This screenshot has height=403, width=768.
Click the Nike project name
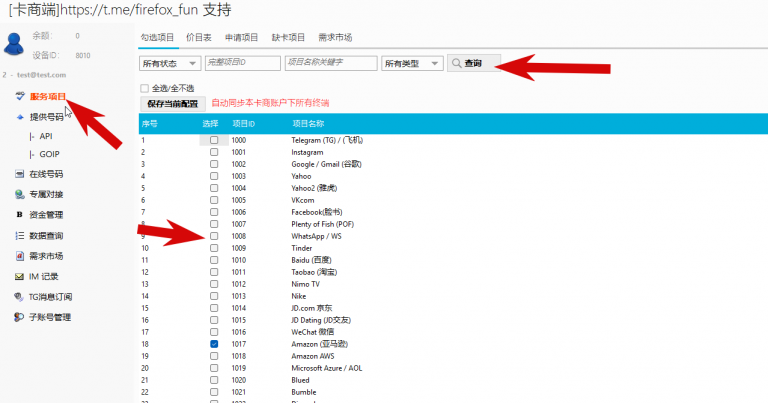click(x=298, y=296)
